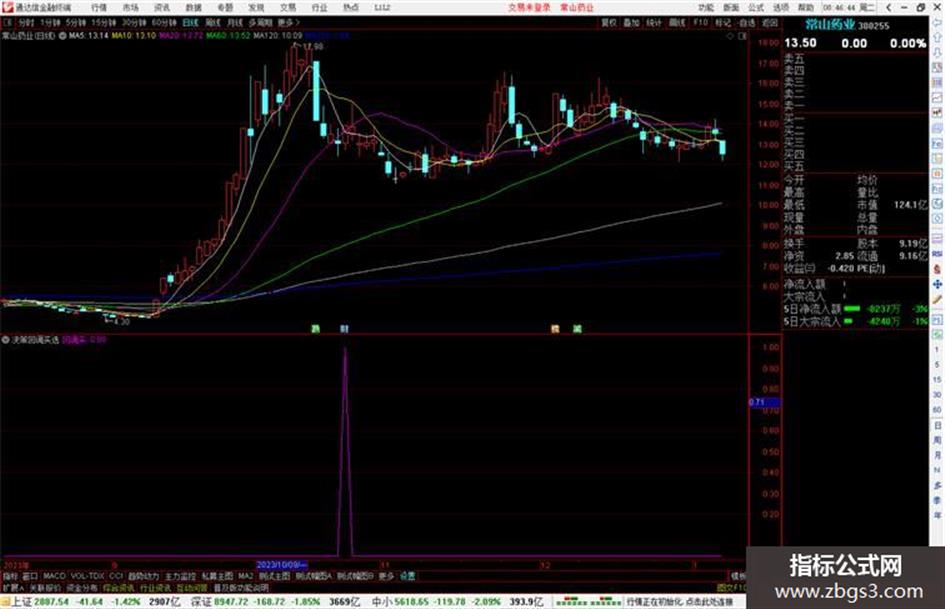Click the 行情正在初始化 reconnect message

point(680,602)
